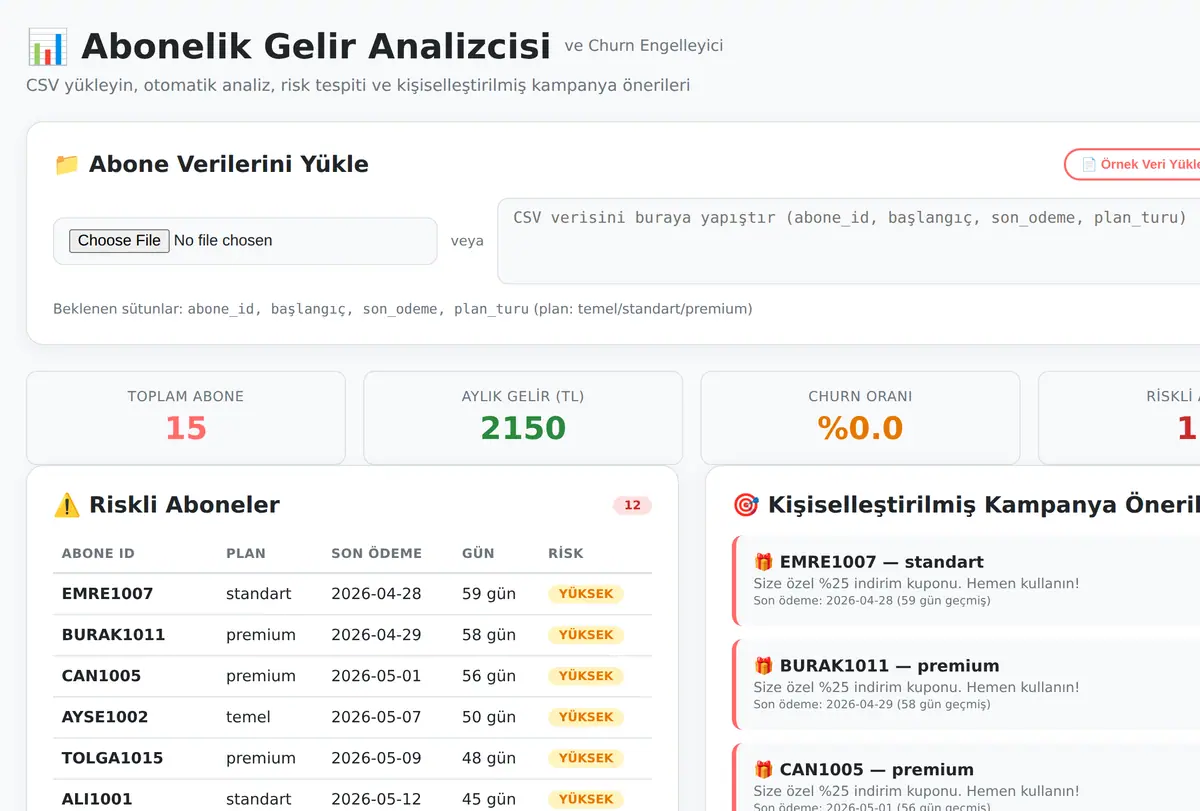The width and height of the screenshot is (1200, 811).
Task: Click the bar chart icon in title
Action: click(47, 46)
